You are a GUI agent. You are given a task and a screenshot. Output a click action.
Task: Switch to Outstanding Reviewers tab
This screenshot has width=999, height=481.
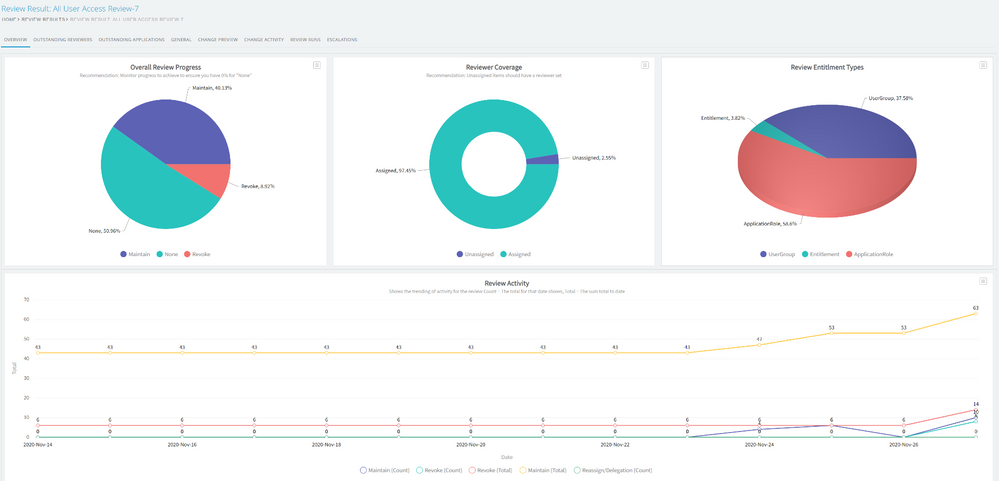click(x=62, y=40)
